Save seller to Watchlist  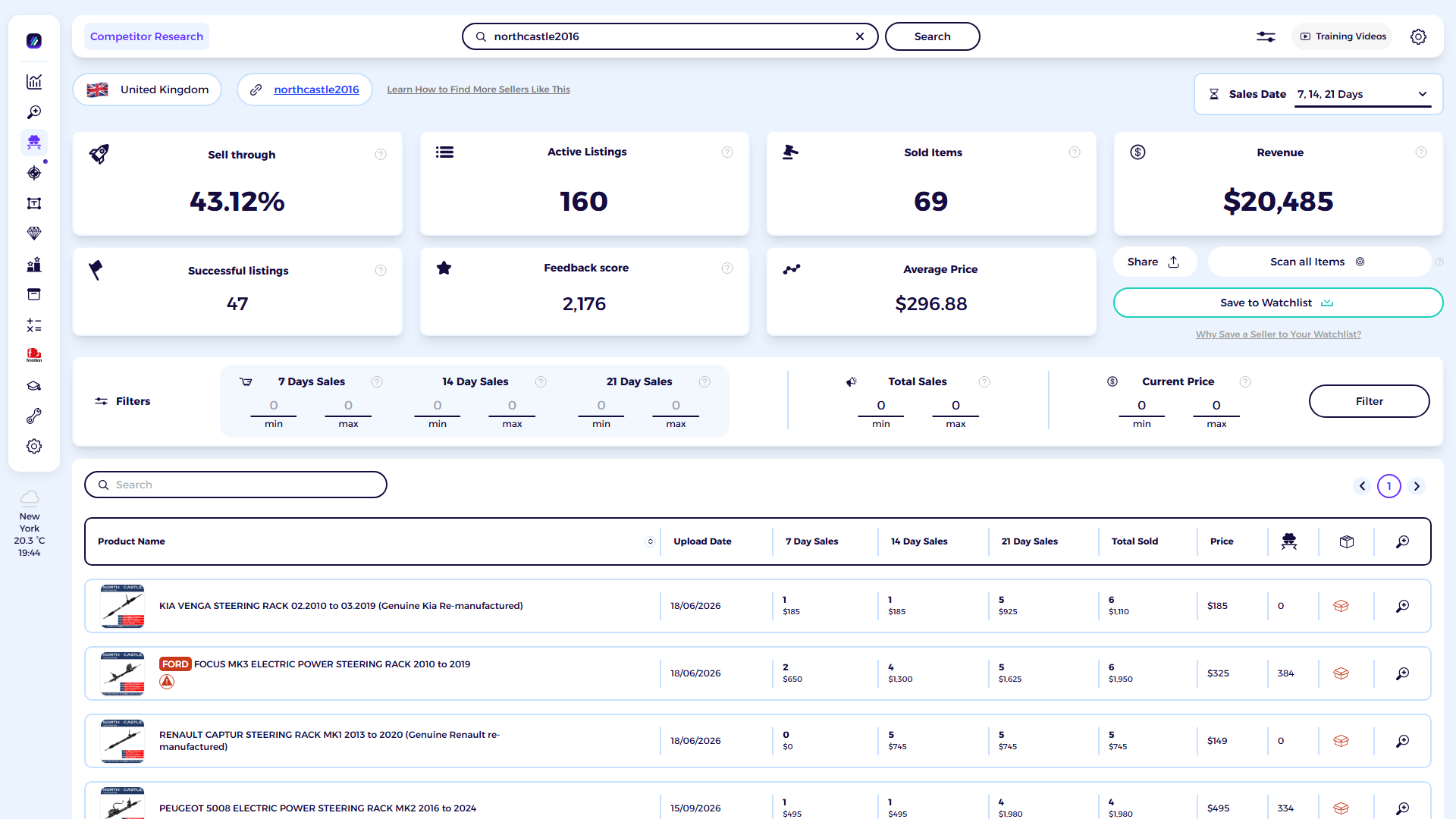coord(1278,303)
